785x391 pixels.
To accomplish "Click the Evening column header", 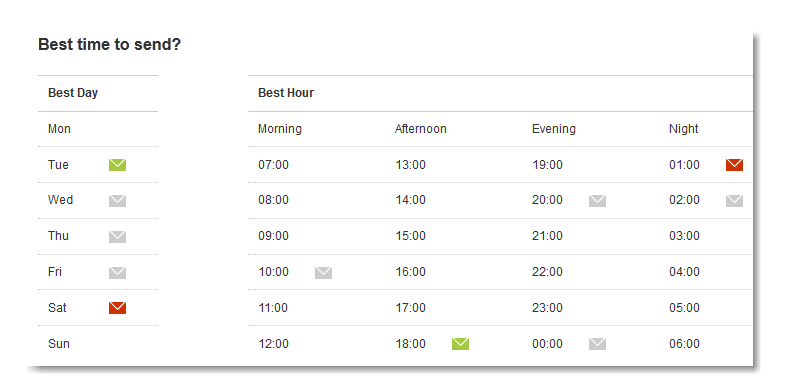I will tap(554, 129).
